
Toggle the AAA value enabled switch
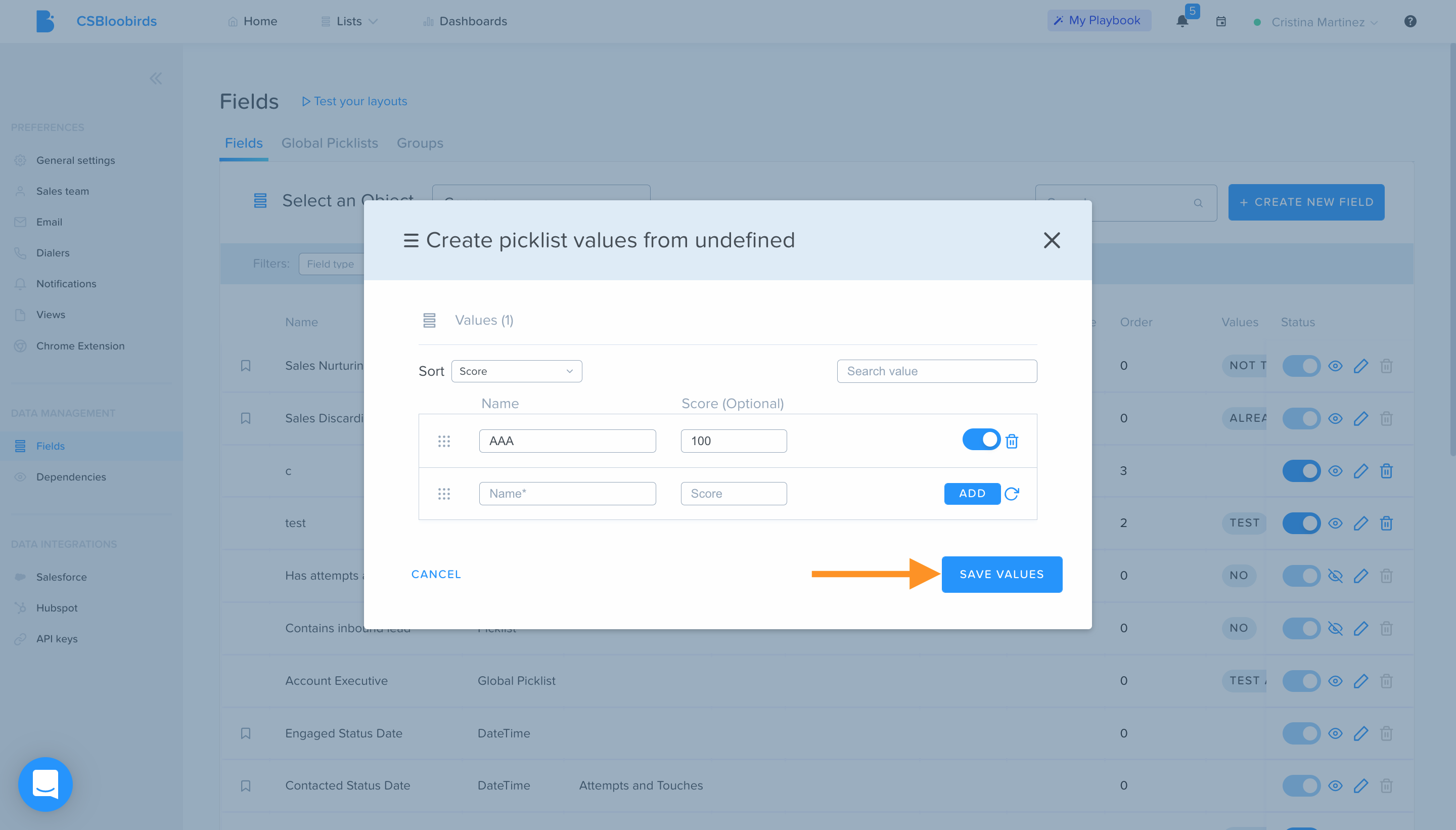point(981,440)
